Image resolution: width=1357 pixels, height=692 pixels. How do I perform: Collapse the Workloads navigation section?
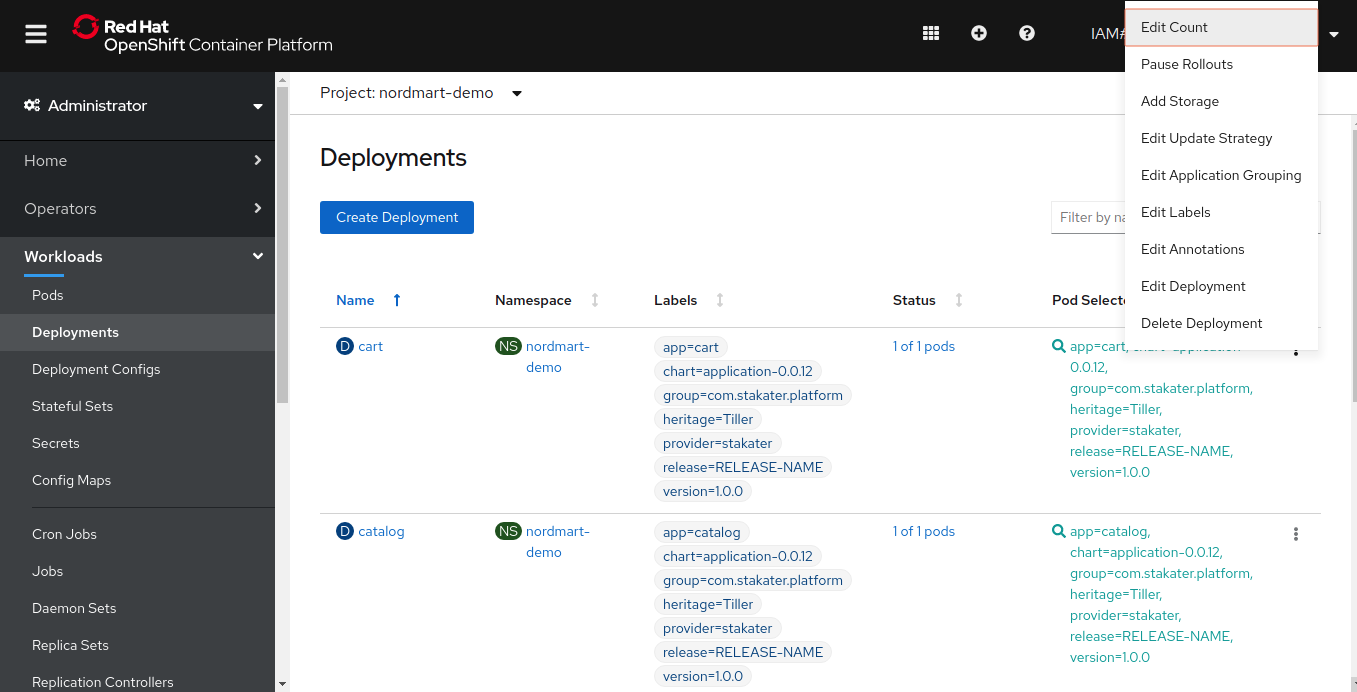[137, 257]
